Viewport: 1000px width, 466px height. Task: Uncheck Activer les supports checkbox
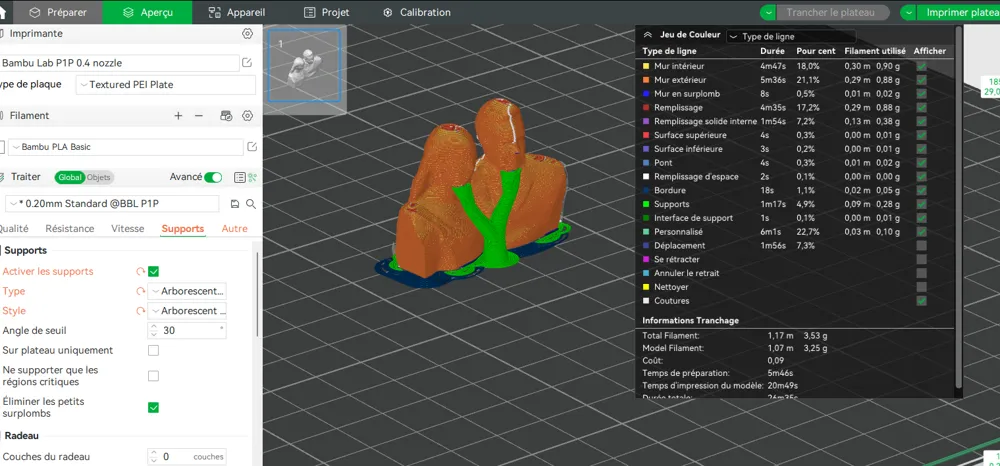[x=154, y=272]
